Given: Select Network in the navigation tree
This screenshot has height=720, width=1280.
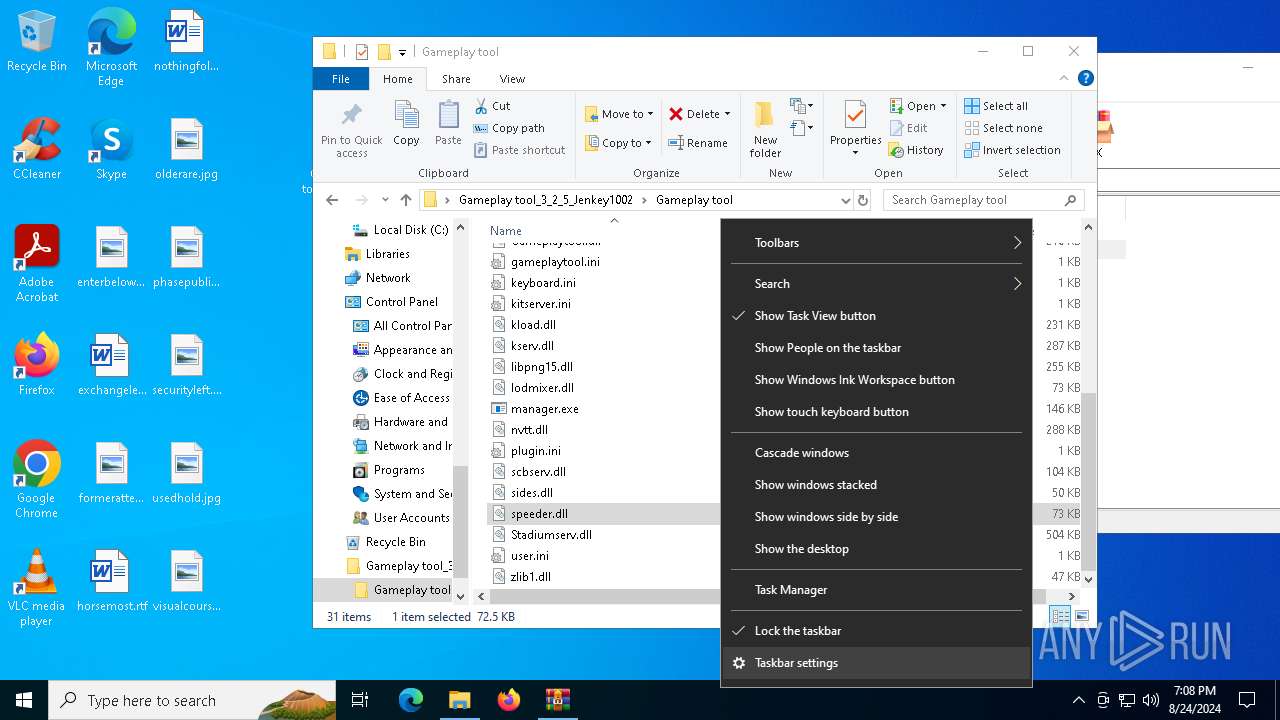Looking at the screenshot, I should (387, 278).
